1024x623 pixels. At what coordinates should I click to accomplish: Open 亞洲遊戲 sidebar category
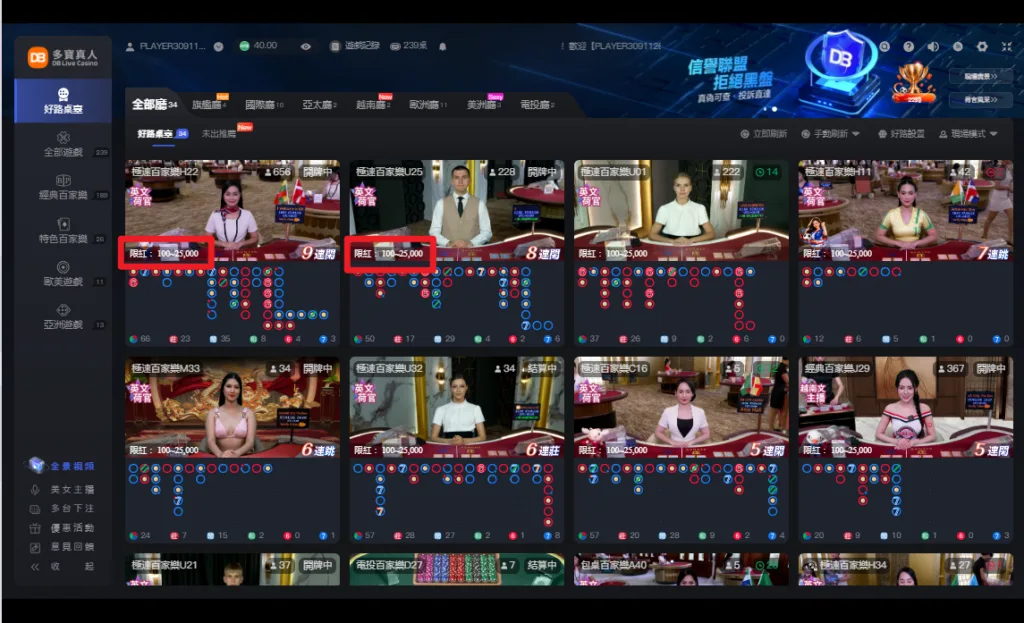tap(63, 317)
